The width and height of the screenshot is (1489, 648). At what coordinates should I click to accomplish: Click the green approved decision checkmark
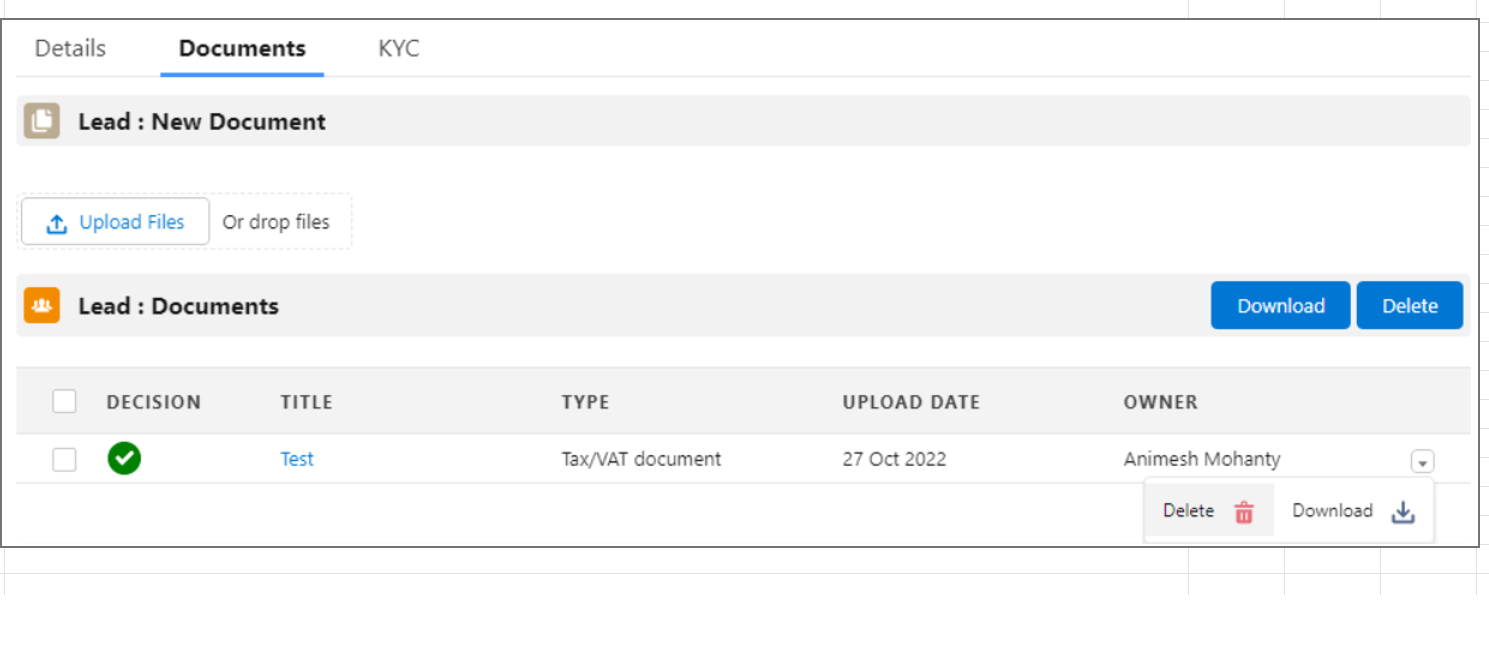tap(124, 459)
